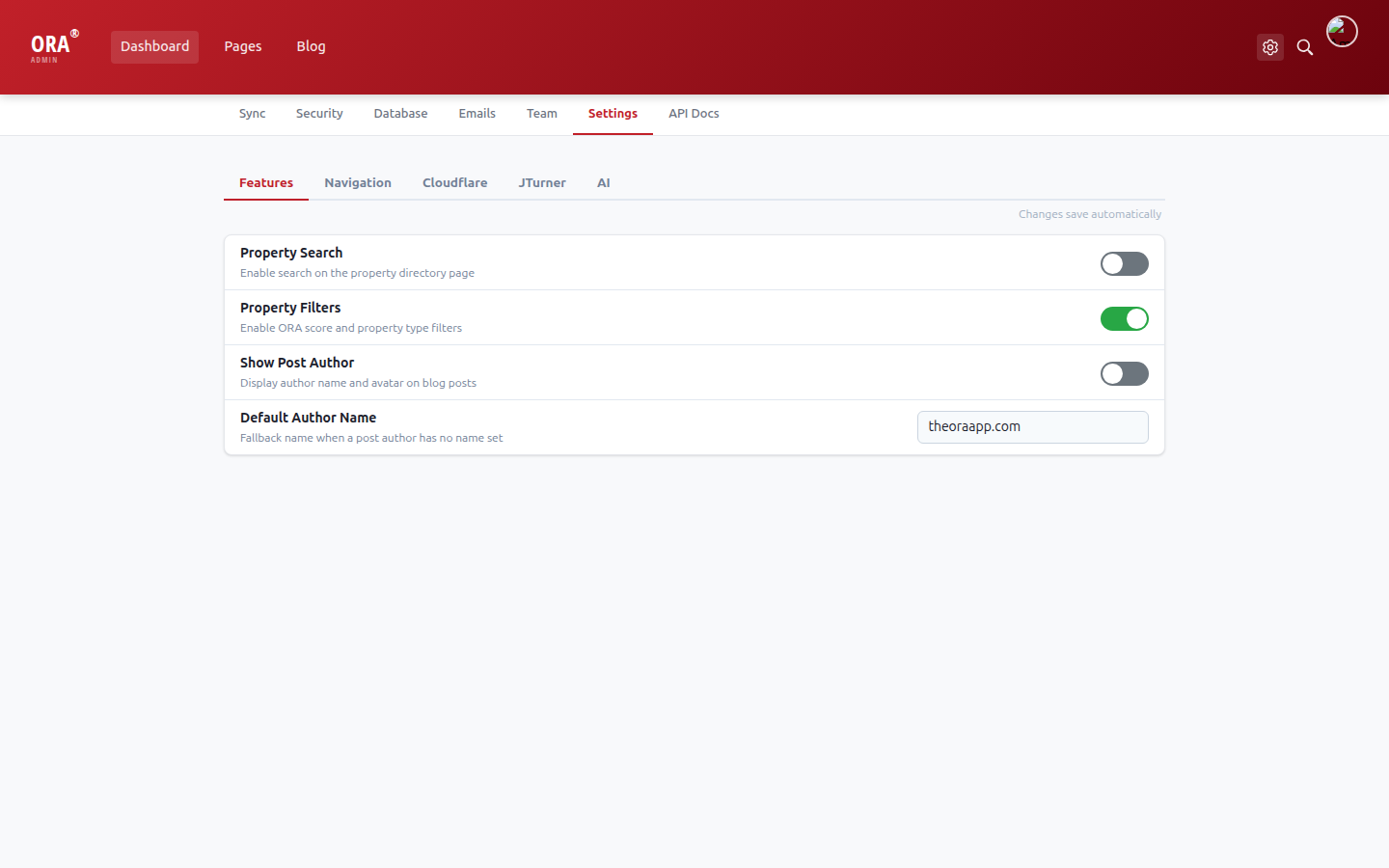The image size is (1389, 868).
Task: Disable the Property Filters toggle
Action: coord(1124,319)
